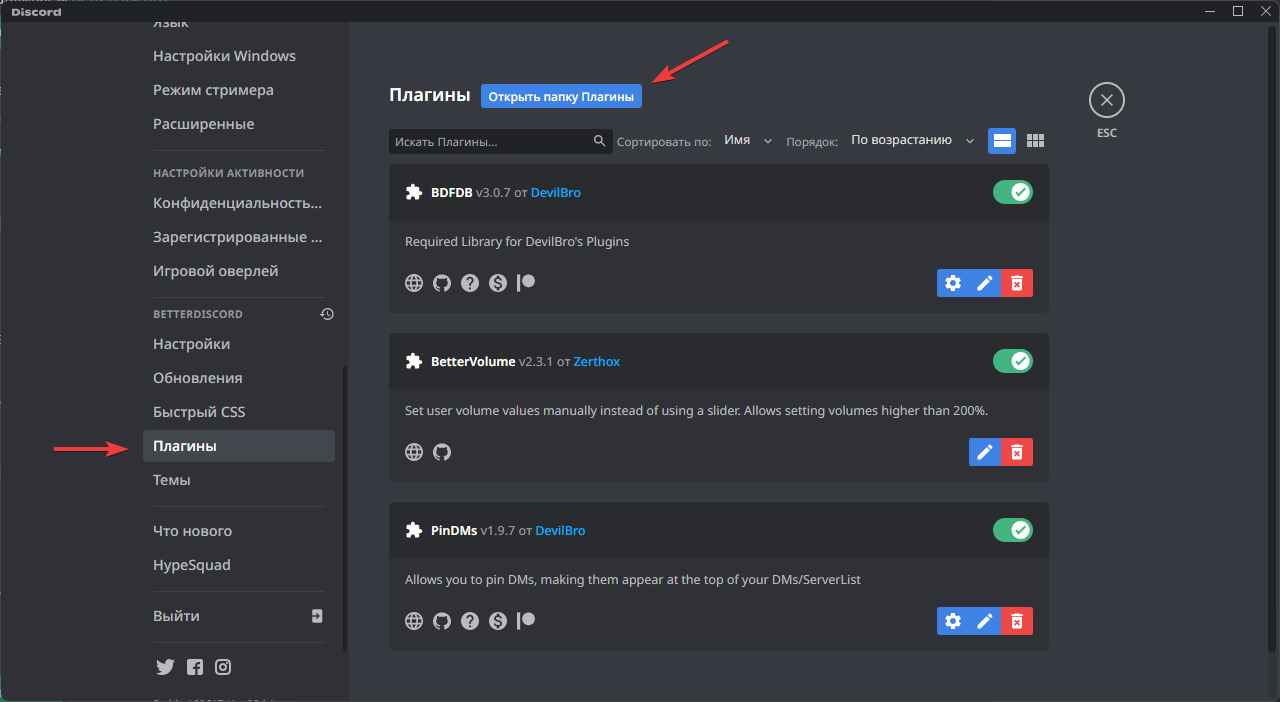The image size is (1280, 702).
Task: Switch plugins to grid view
Action: point(1036,141)
